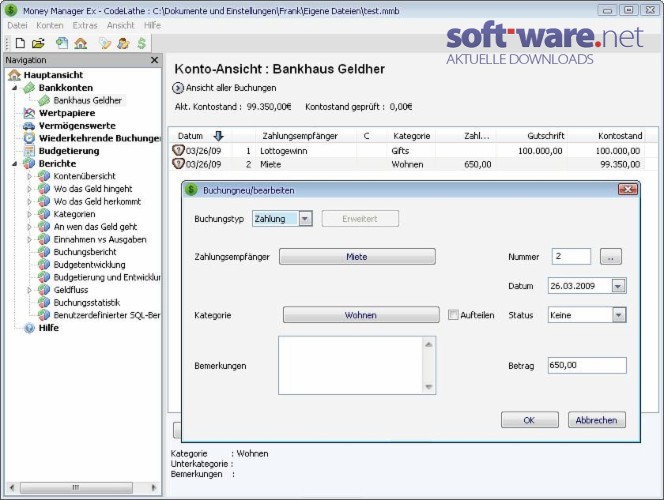664x500 pixels.
Task: Click the Buchungsstatistik report icon
Action: [x=44, y=302]
